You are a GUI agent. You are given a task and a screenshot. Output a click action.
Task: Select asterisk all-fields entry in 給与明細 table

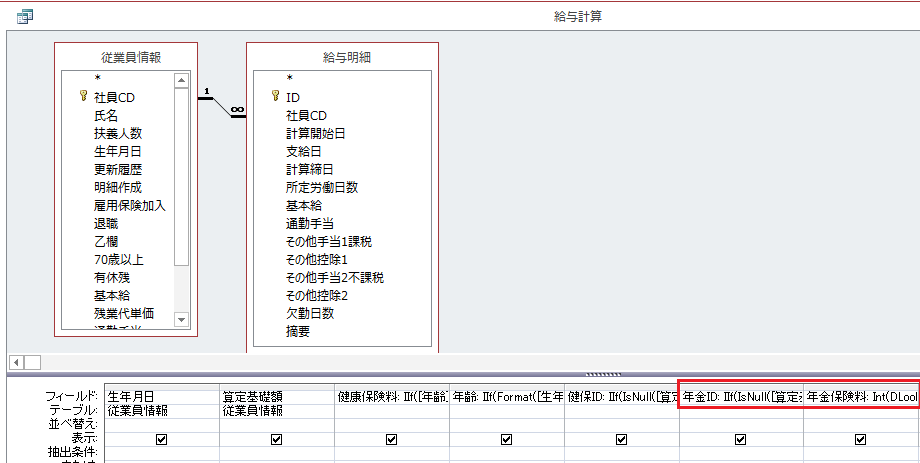pyautogui.click(x=290, y=78)
